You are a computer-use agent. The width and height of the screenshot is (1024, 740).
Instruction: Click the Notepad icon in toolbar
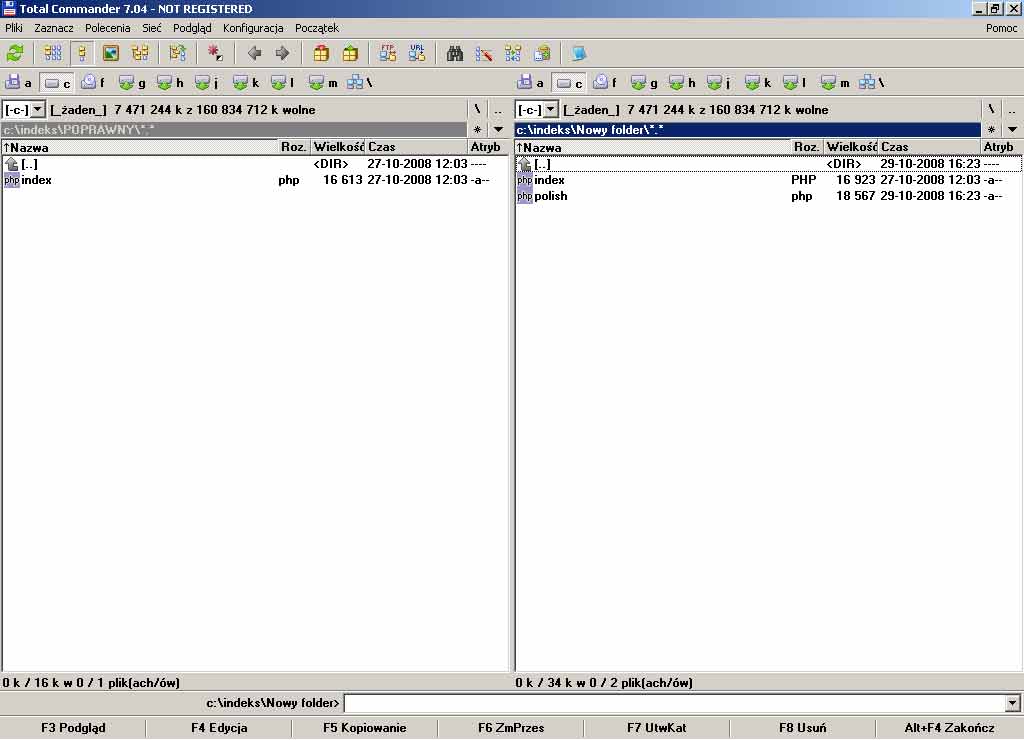click(x=579, y=54)
